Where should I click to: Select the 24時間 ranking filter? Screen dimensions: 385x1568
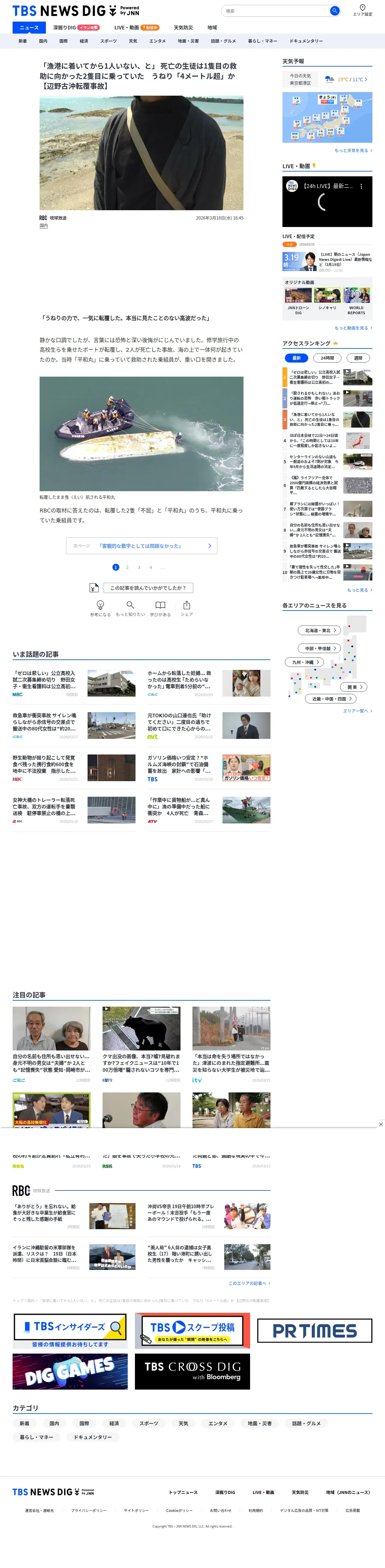coord(327,358)
